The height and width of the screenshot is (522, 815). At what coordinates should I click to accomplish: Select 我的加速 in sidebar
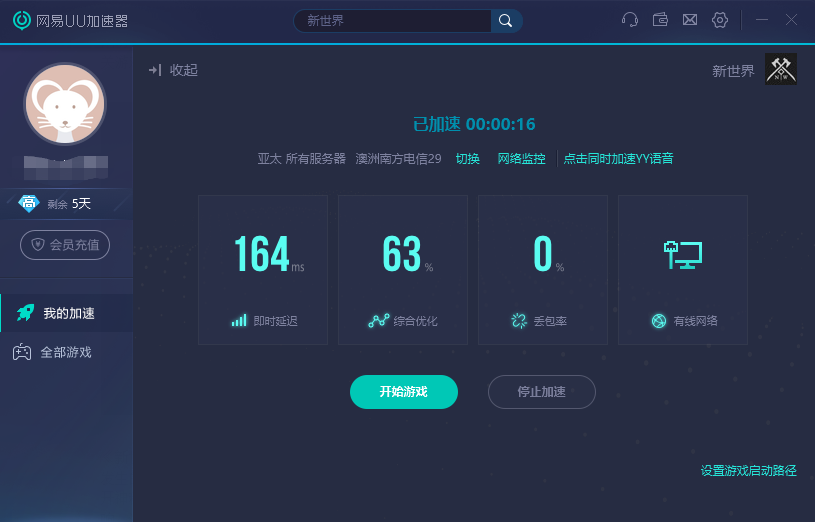pos(67,313)
